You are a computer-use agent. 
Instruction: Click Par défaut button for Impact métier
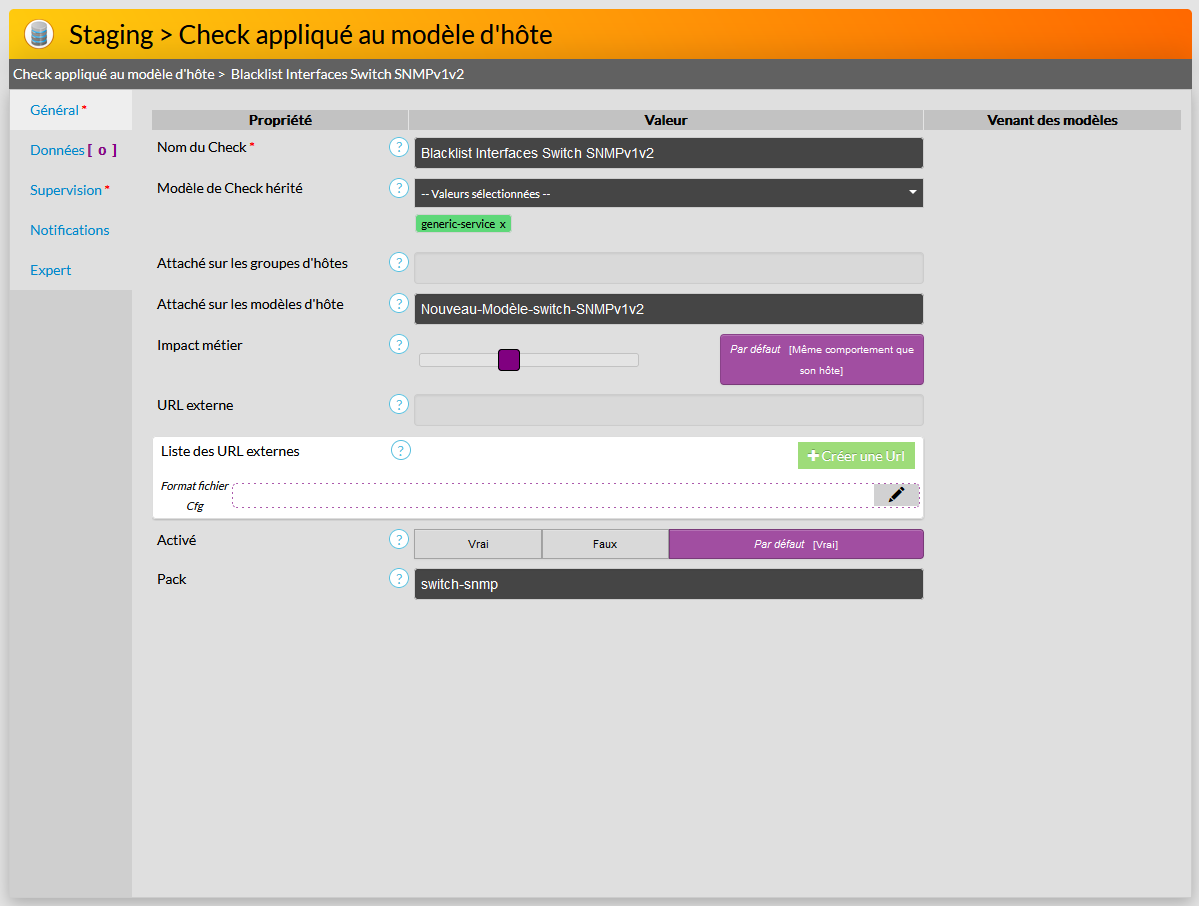click(x=821, y=359)
